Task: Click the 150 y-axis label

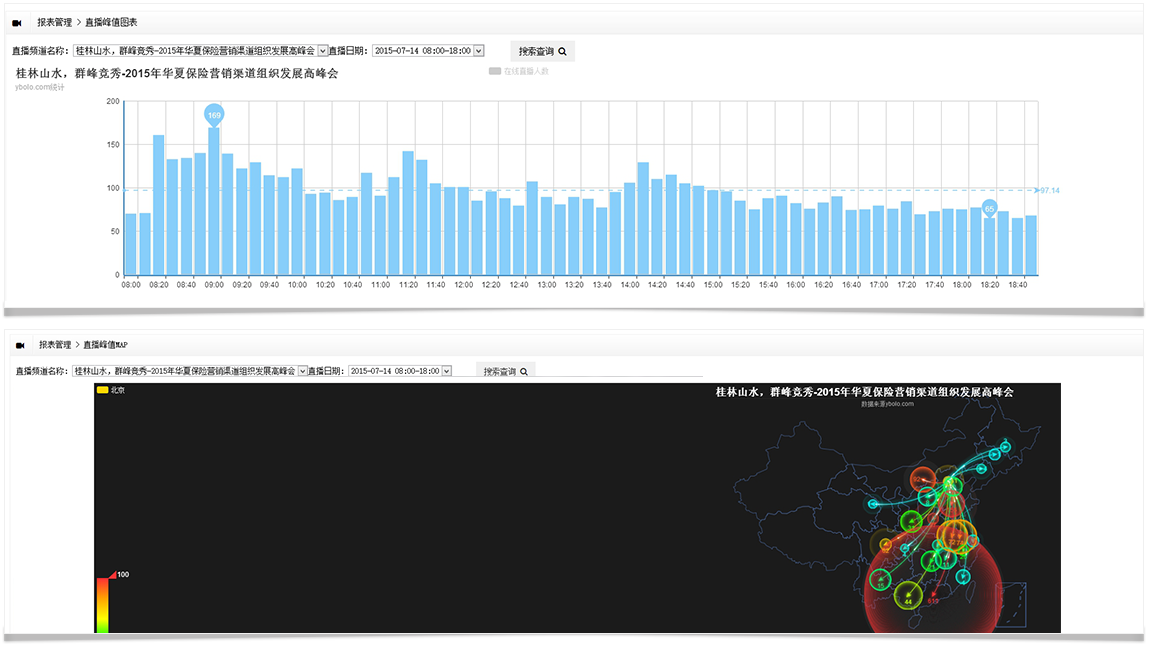Action: point(113,145)
